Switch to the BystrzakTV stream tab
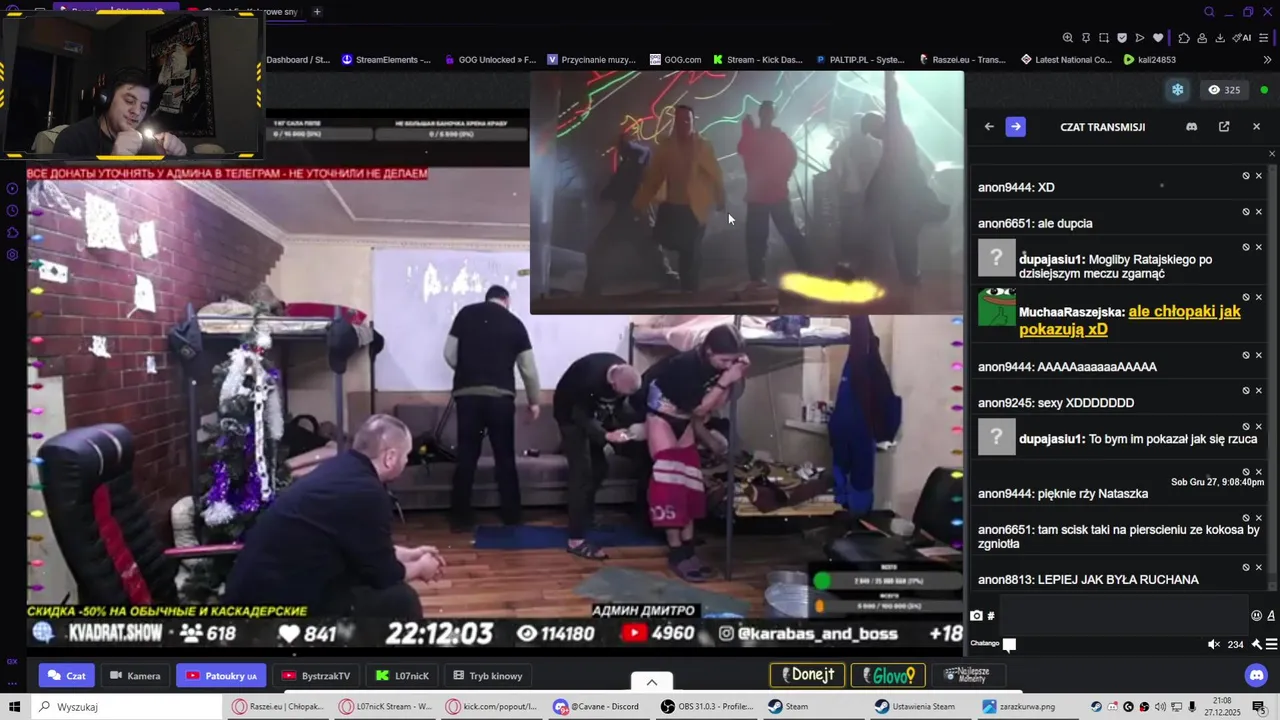 tap(316, 676)
